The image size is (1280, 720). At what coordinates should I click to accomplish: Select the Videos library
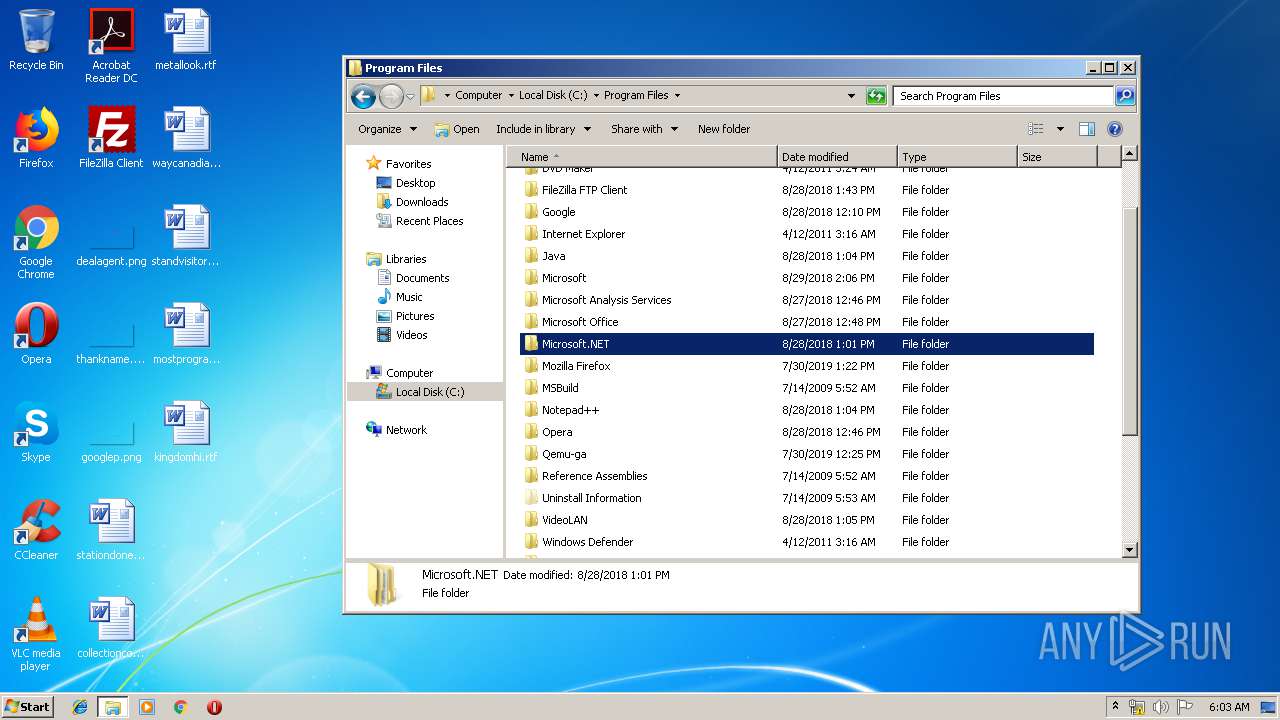pos(402,335)
